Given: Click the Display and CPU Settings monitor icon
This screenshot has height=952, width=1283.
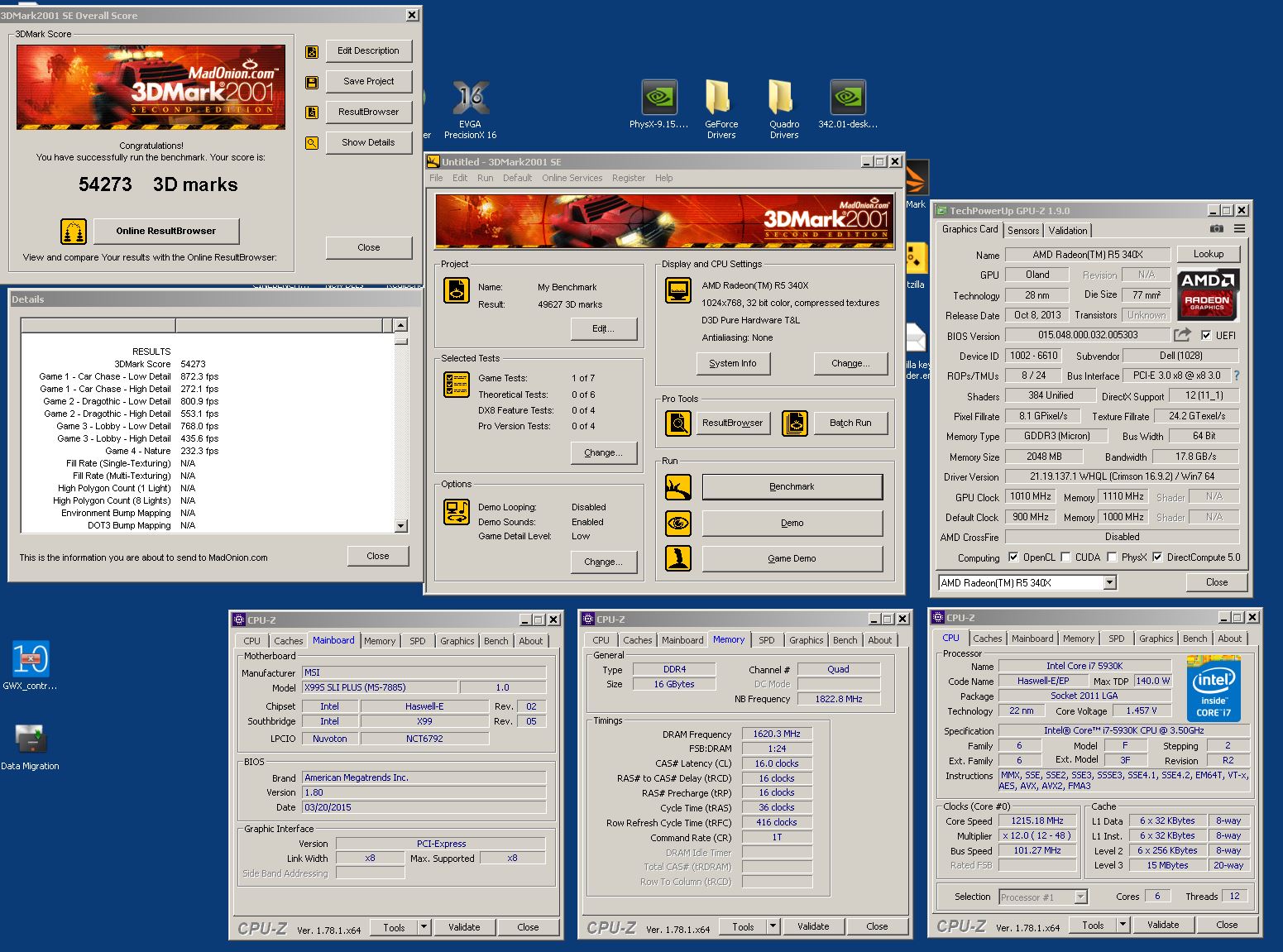Looking at the screenshot, I should (678, 290).
